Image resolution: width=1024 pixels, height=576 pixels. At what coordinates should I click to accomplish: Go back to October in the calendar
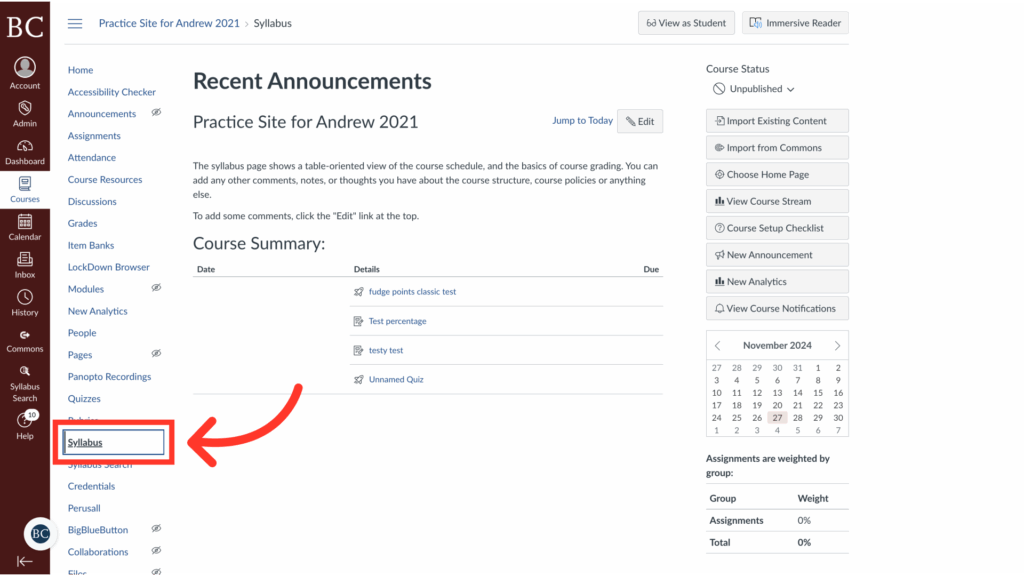tap(717, 345)
